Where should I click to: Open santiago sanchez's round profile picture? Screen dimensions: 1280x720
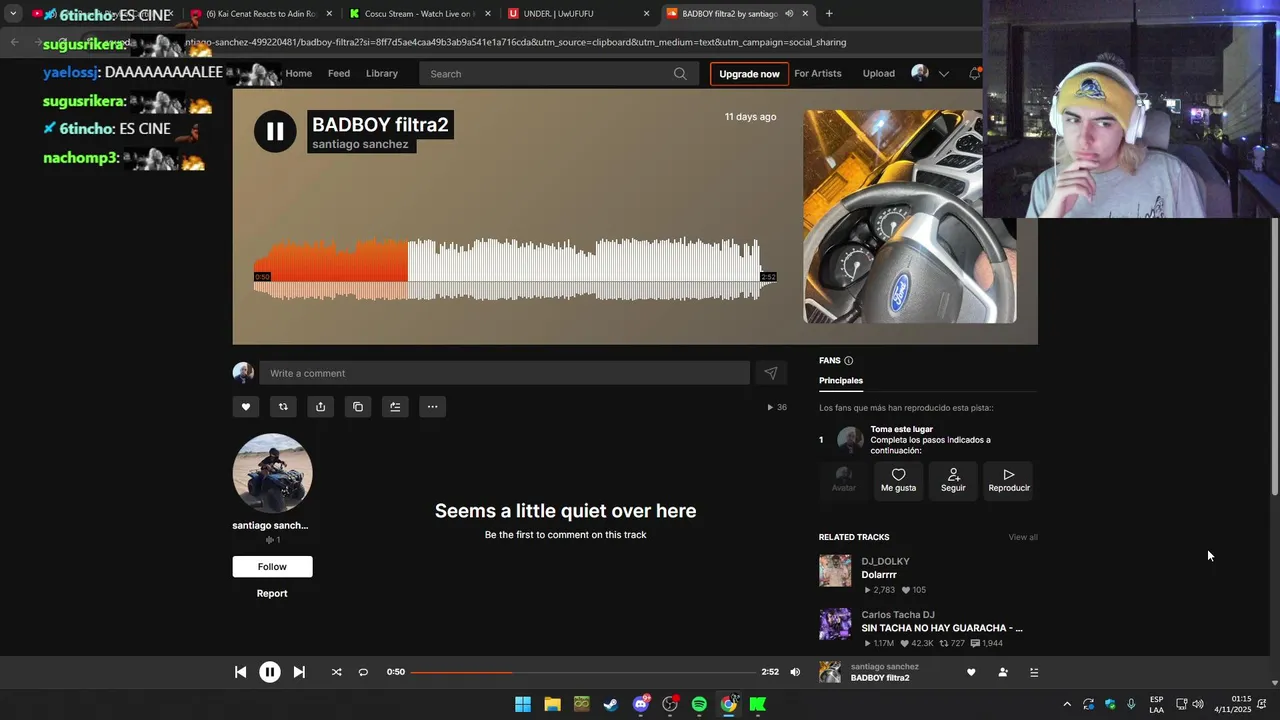tap(272, 473)
